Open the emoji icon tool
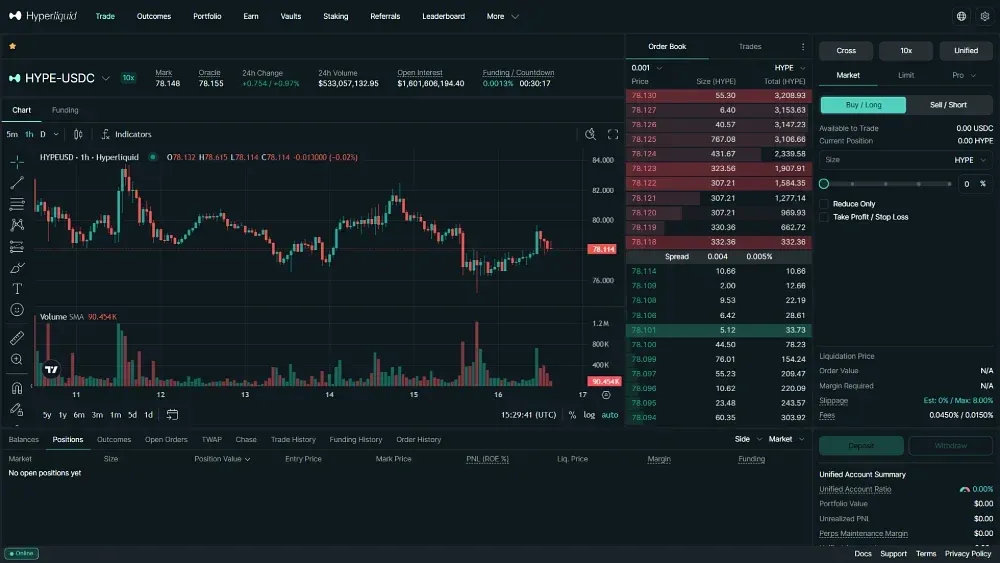1000x563 pixels. click(x=17, y=310)
